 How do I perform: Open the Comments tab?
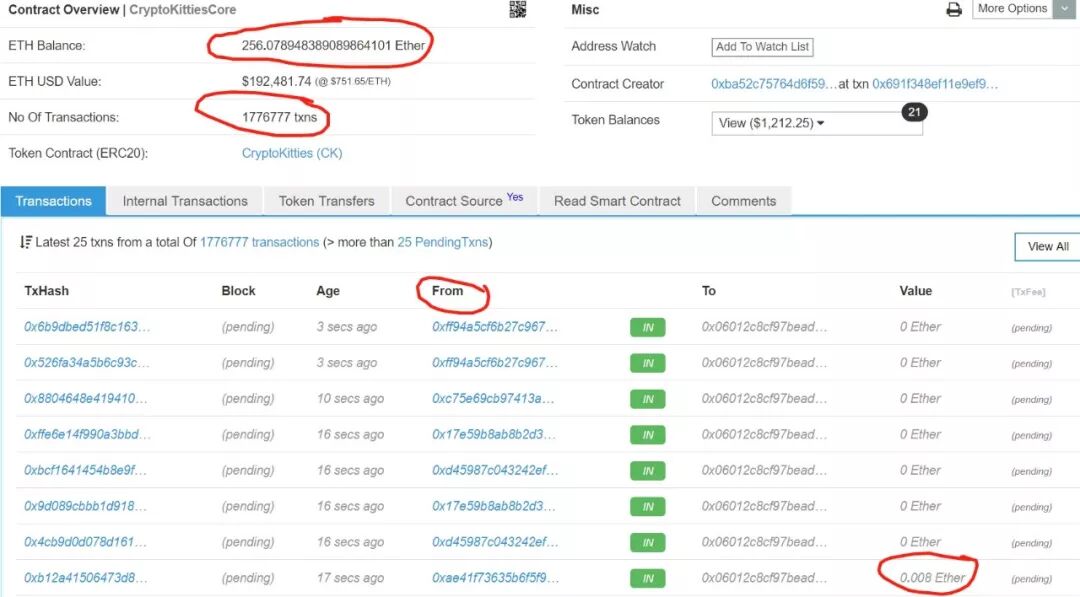tap(743, 201)
